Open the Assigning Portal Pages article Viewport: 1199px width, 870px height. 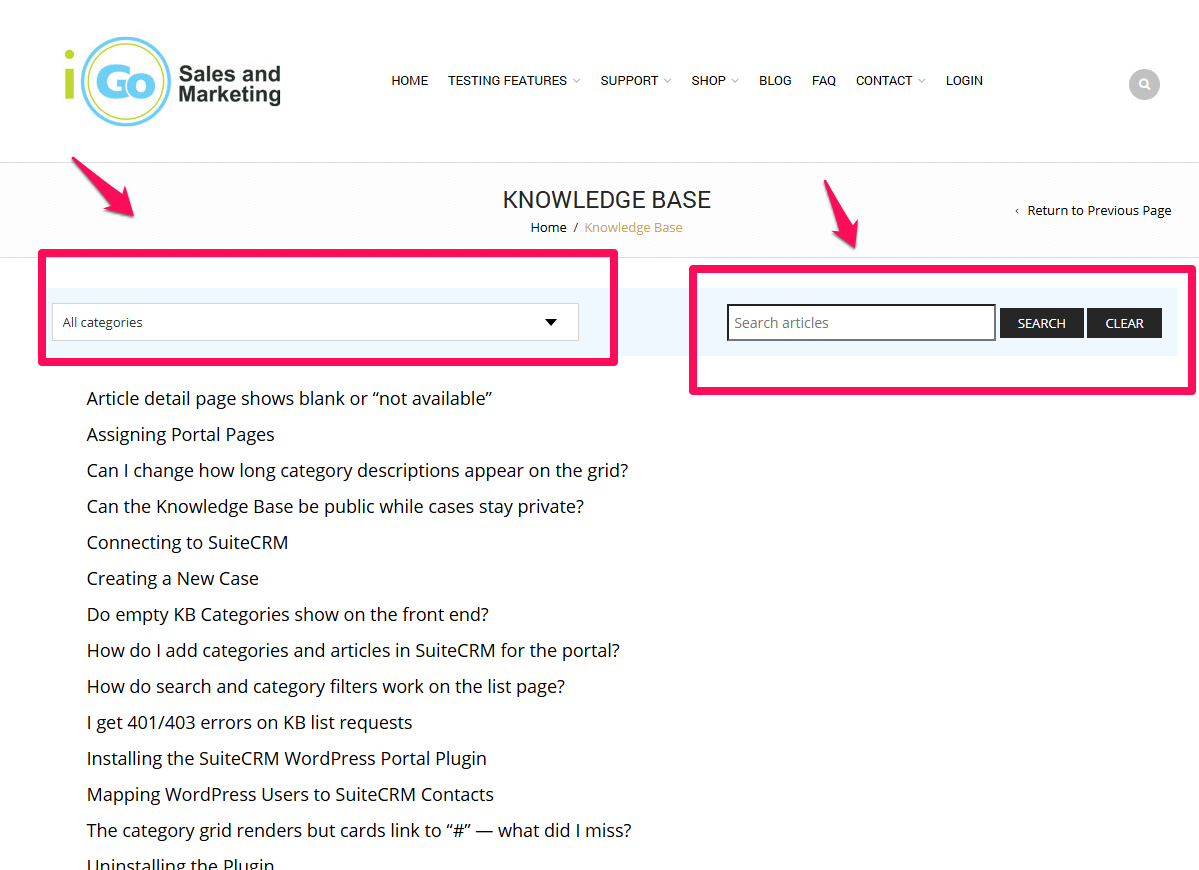point(180,435)
